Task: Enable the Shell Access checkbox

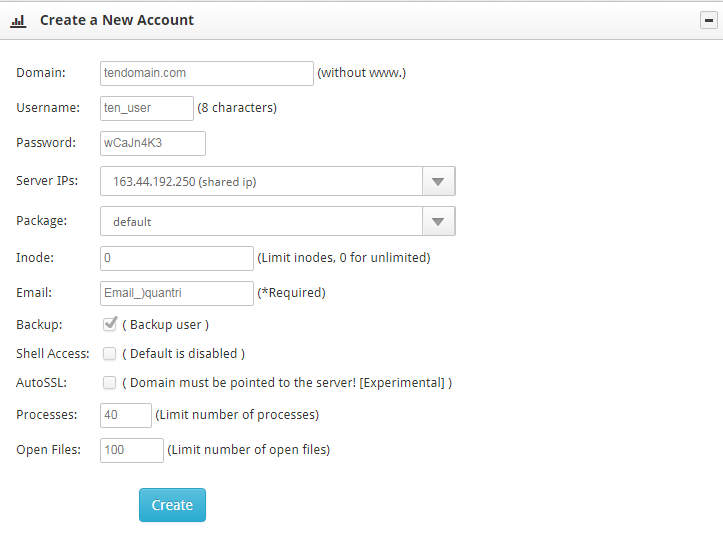Action: (109, 354)
